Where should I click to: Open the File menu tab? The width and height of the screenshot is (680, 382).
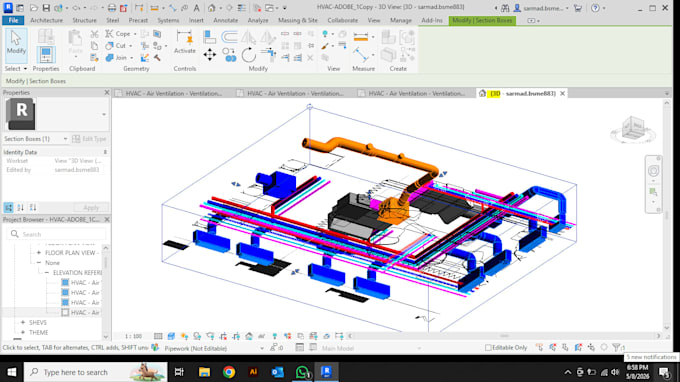[x=13, y=20]
